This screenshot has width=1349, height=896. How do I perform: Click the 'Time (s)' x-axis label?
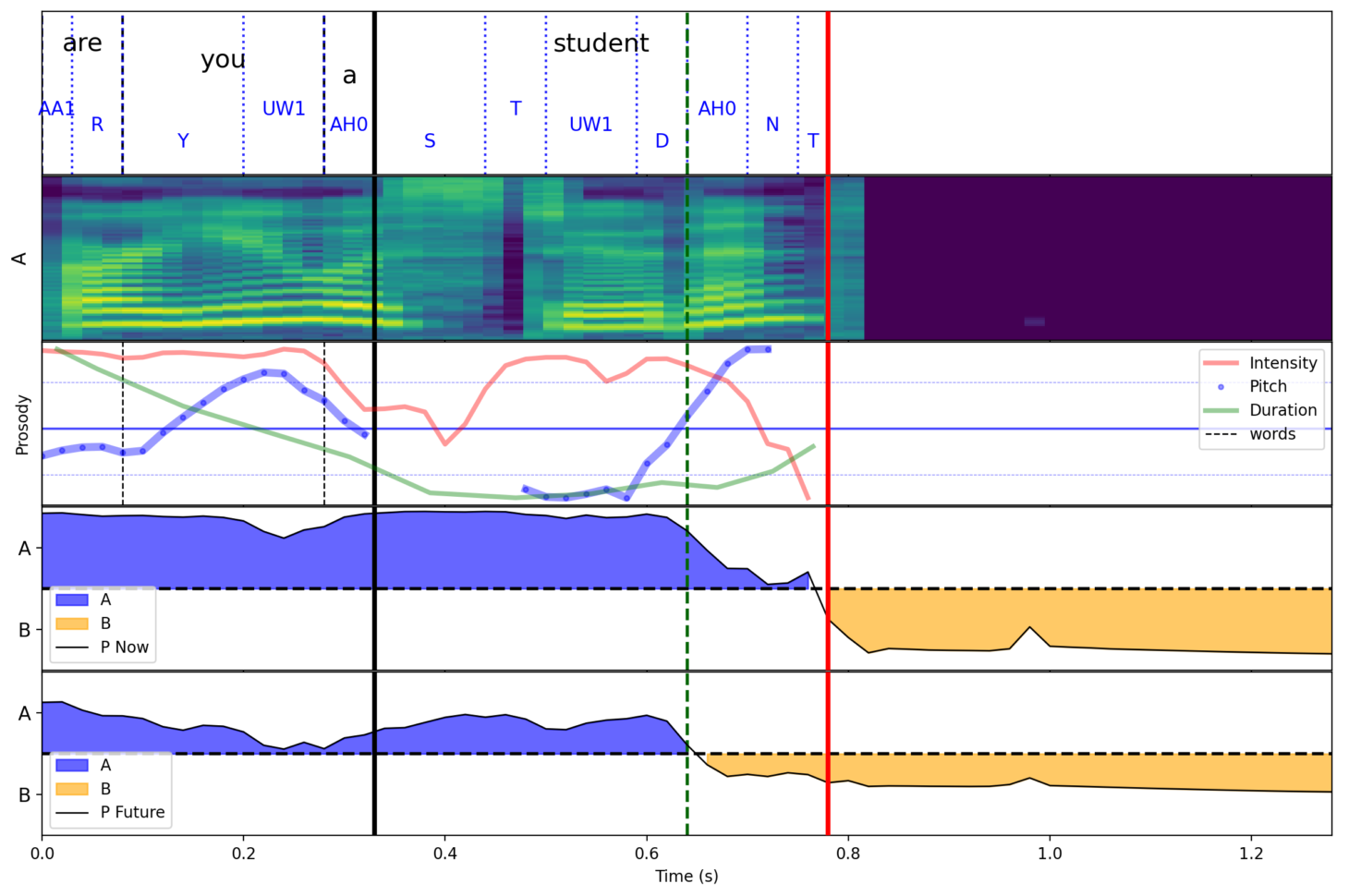687,876
